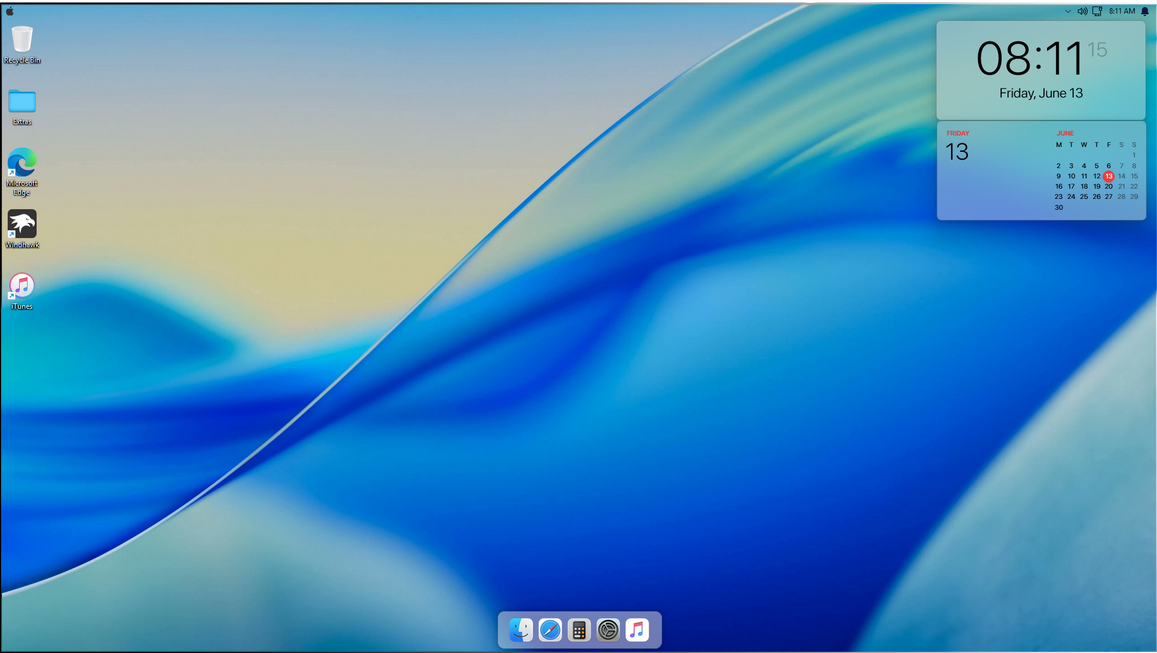
Task: Open notifications via the bell icon
Action: point(1145,11)
